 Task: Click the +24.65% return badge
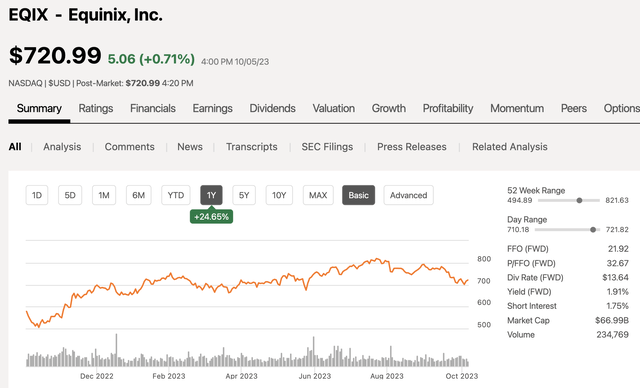click(211, 217)
